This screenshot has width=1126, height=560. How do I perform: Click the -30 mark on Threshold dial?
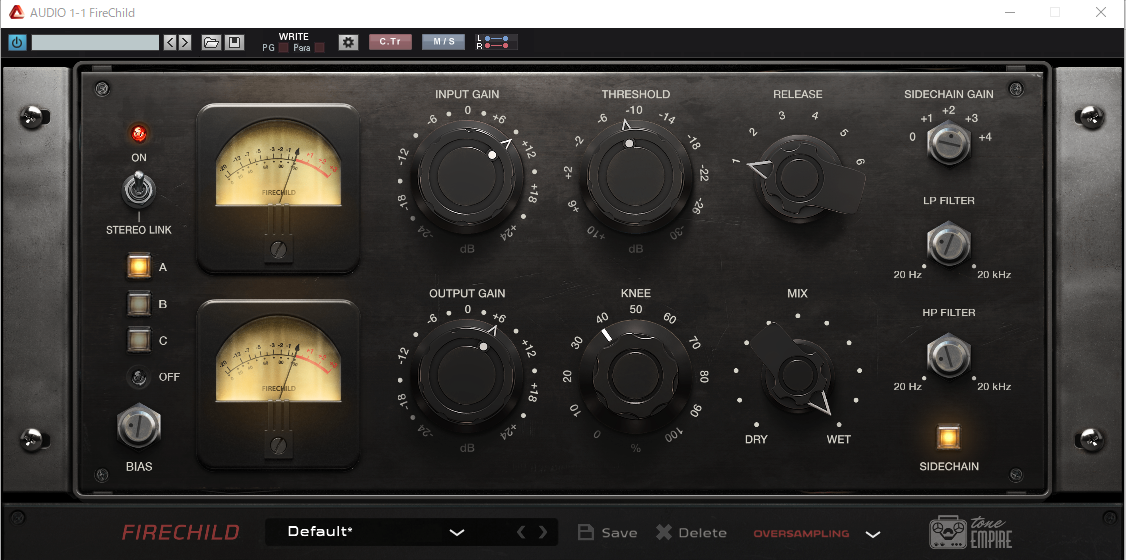coord(677,235)
